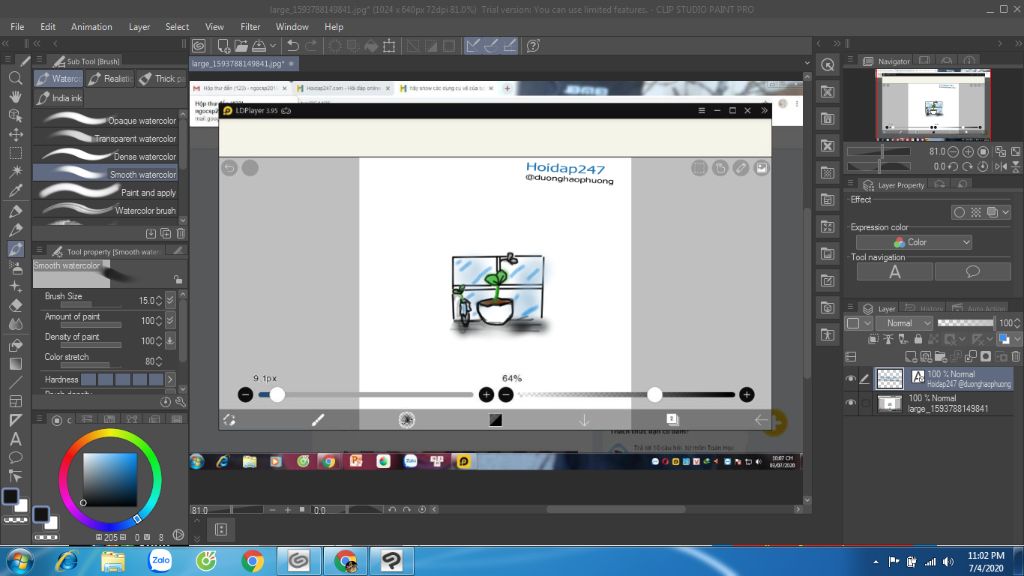The height and width of the screenshot is (576, 1024).
Task: Switch to the History tab
Action: (x=924, y=308)
